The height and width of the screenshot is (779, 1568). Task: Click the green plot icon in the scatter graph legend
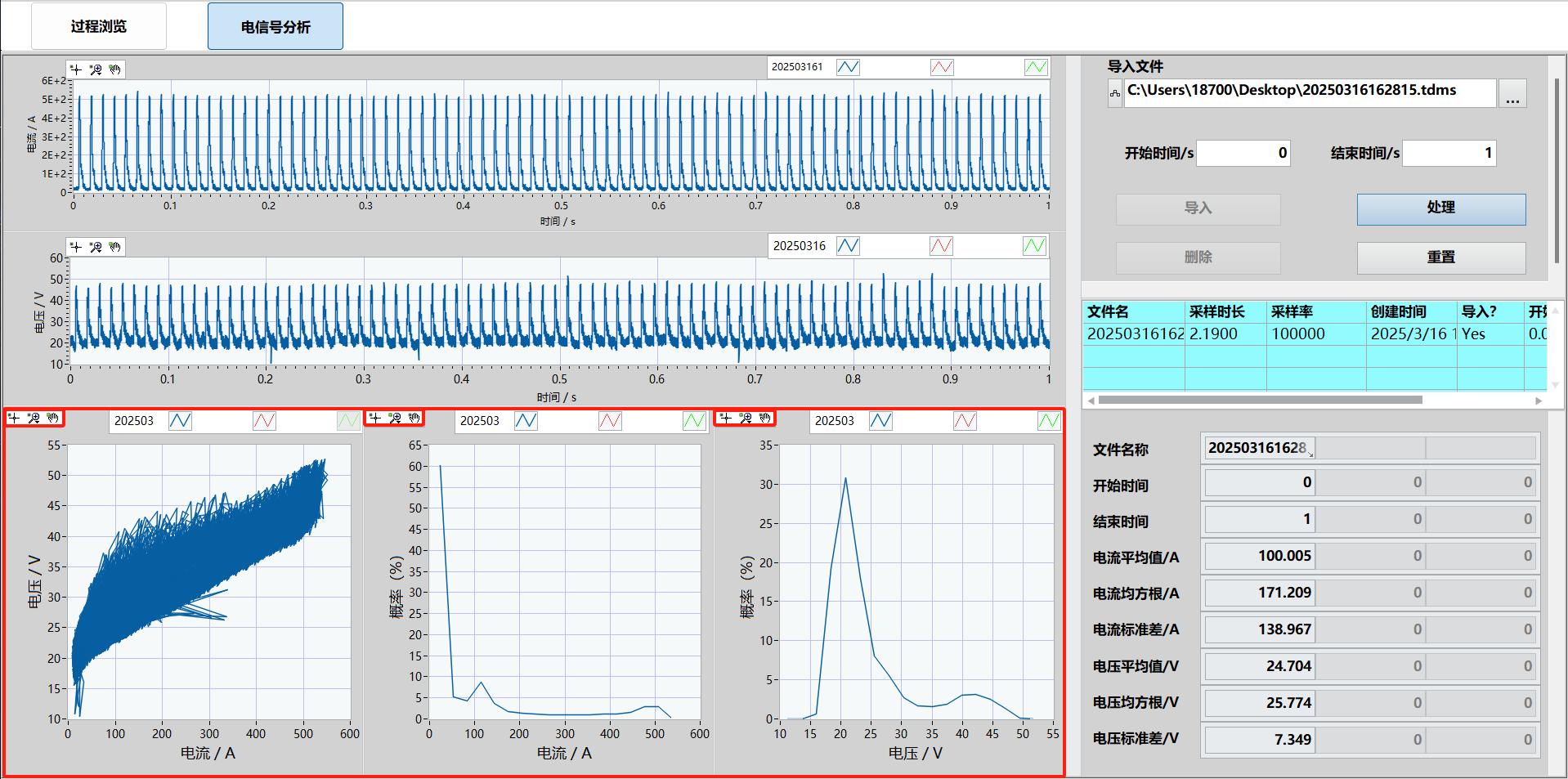348,420
